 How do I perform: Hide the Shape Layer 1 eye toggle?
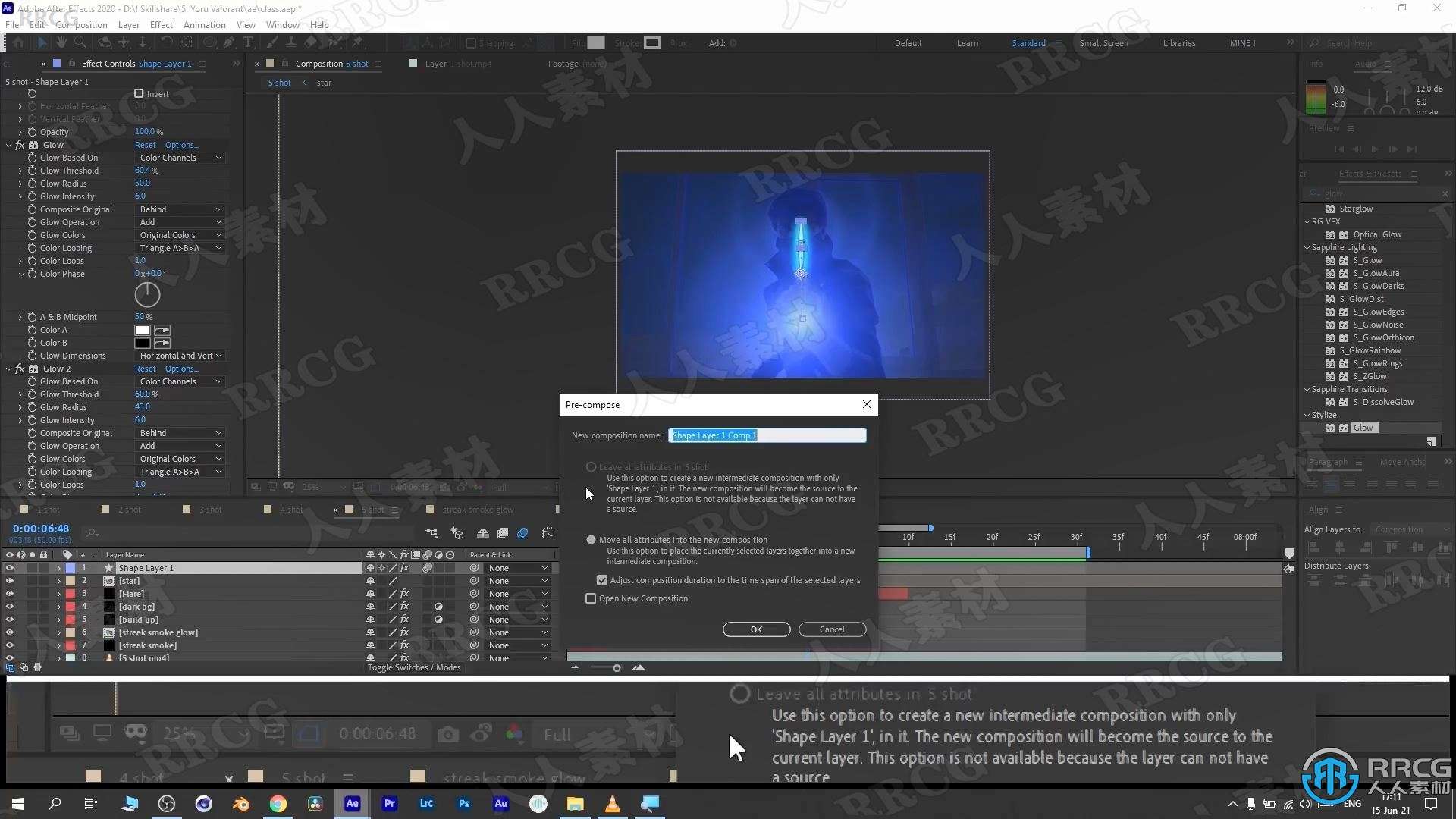9,568
